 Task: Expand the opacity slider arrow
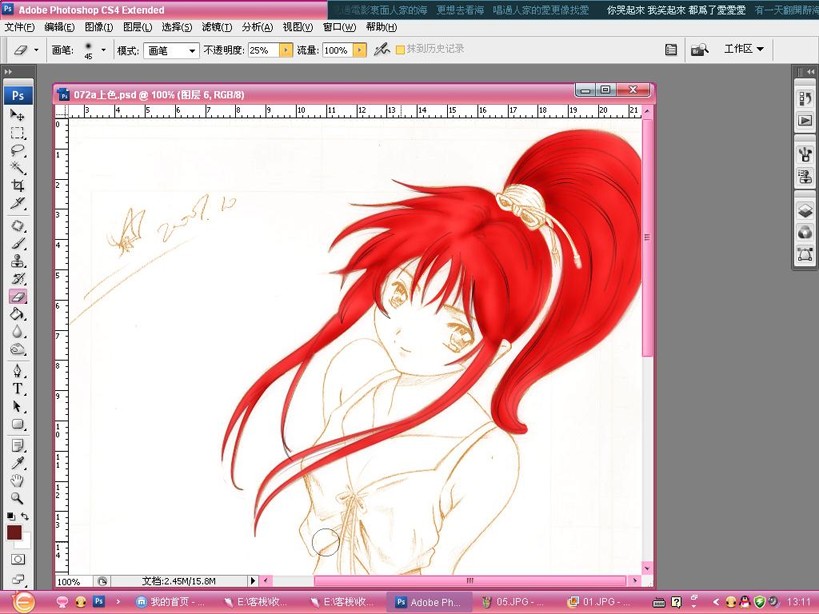pos(286,50)
